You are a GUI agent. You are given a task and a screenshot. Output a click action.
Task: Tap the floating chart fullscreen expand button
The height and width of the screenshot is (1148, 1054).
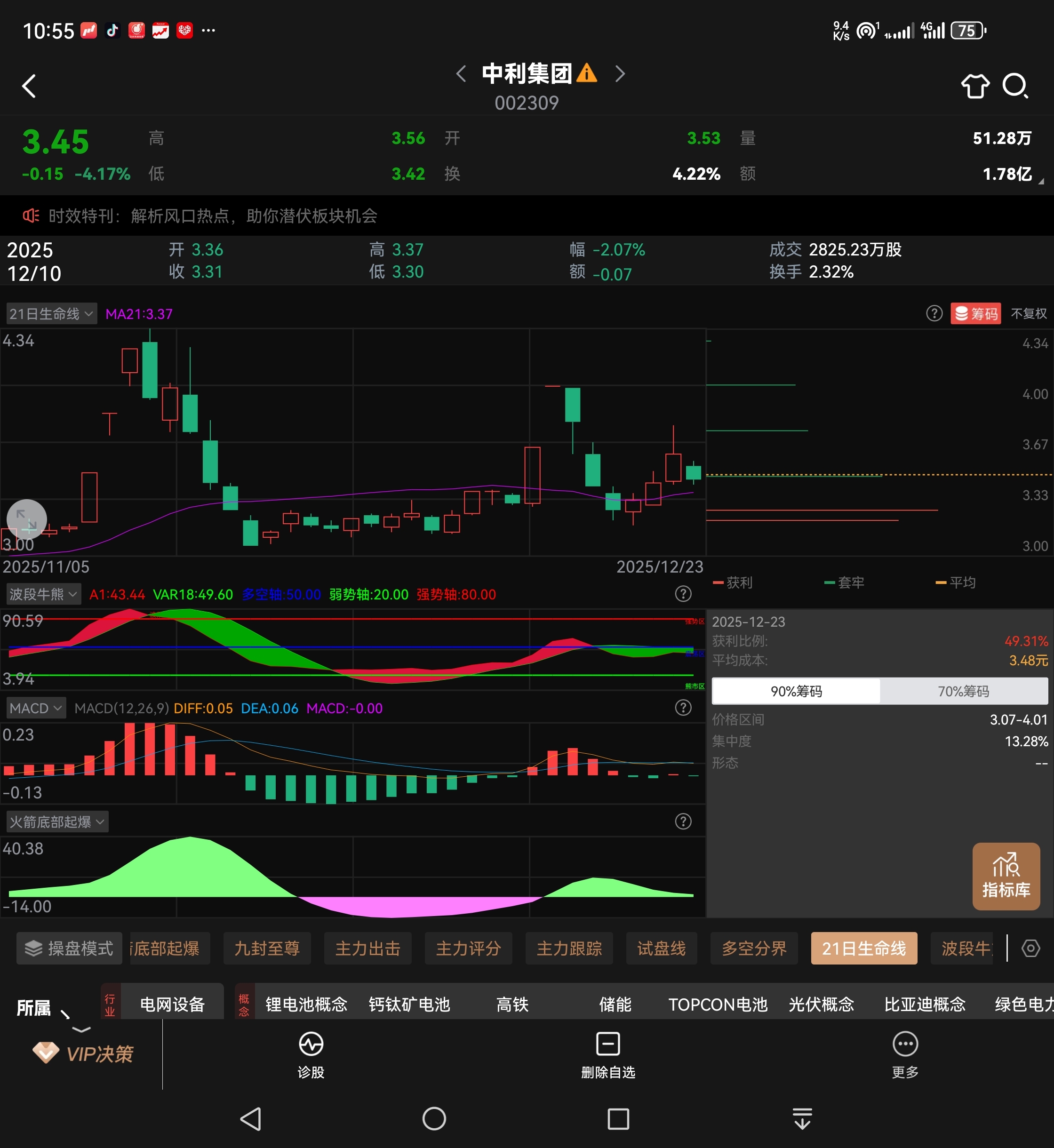pyautogui.click(x=27, y=519)
